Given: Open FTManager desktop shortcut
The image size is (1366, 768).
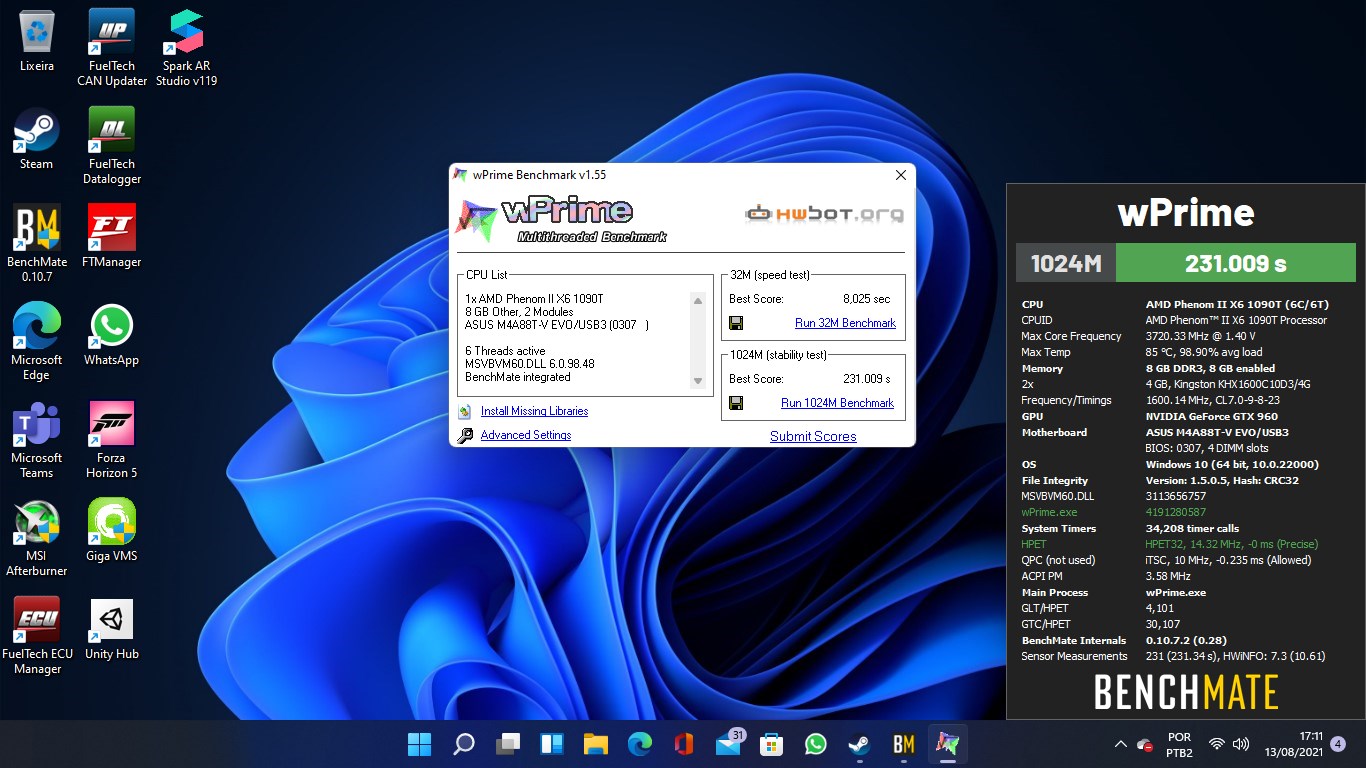Looking at the screenshot, I should point(112,237).
